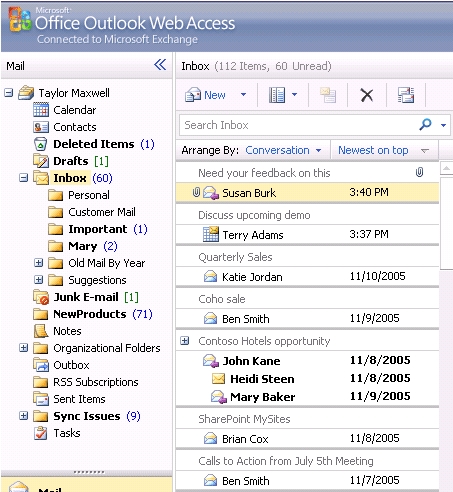
Task: Open Katie Jordan Quarterly Sales message
Action: click(x=307, y=276)
